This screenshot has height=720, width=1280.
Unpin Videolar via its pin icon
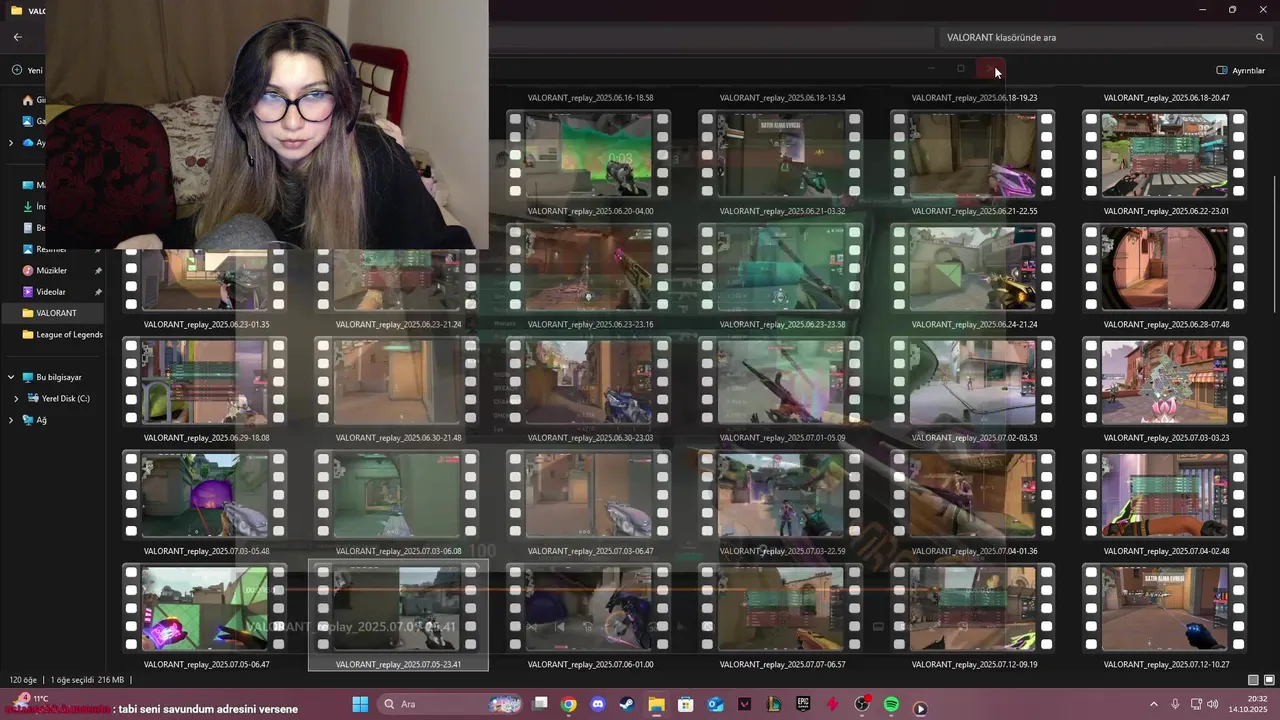coord(98,292)
